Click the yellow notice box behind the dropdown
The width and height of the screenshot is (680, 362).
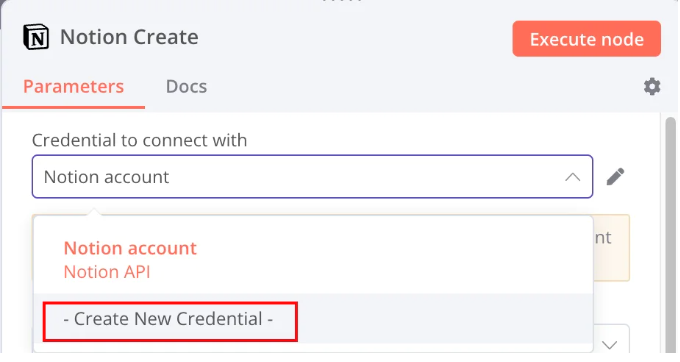611,248
